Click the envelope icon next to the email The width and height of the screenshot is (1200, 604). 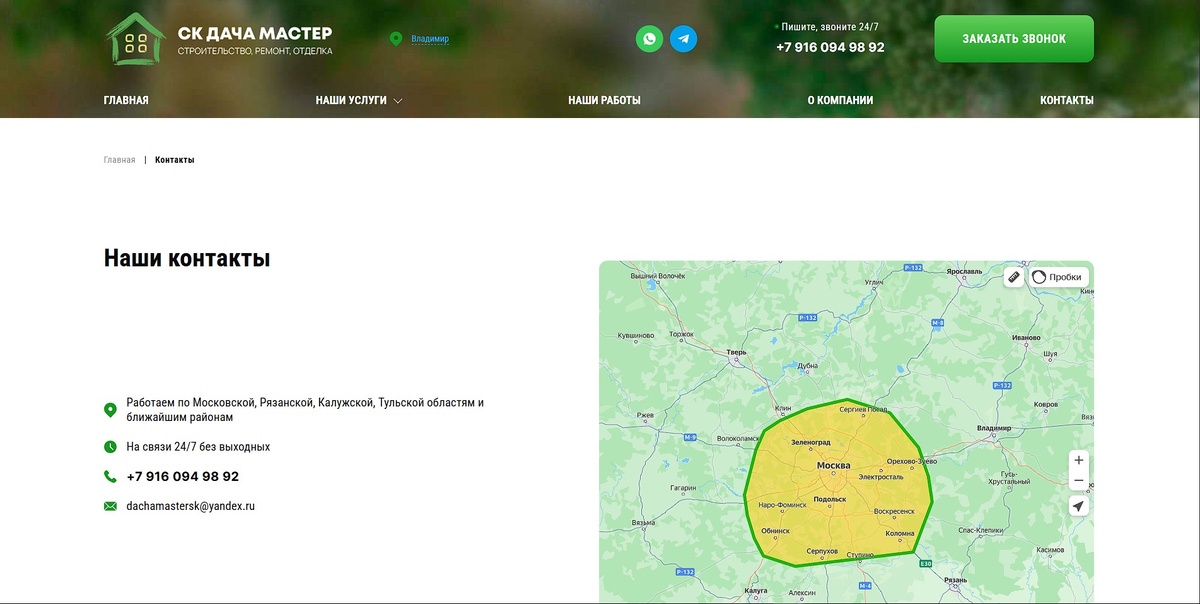click(110, 506)
